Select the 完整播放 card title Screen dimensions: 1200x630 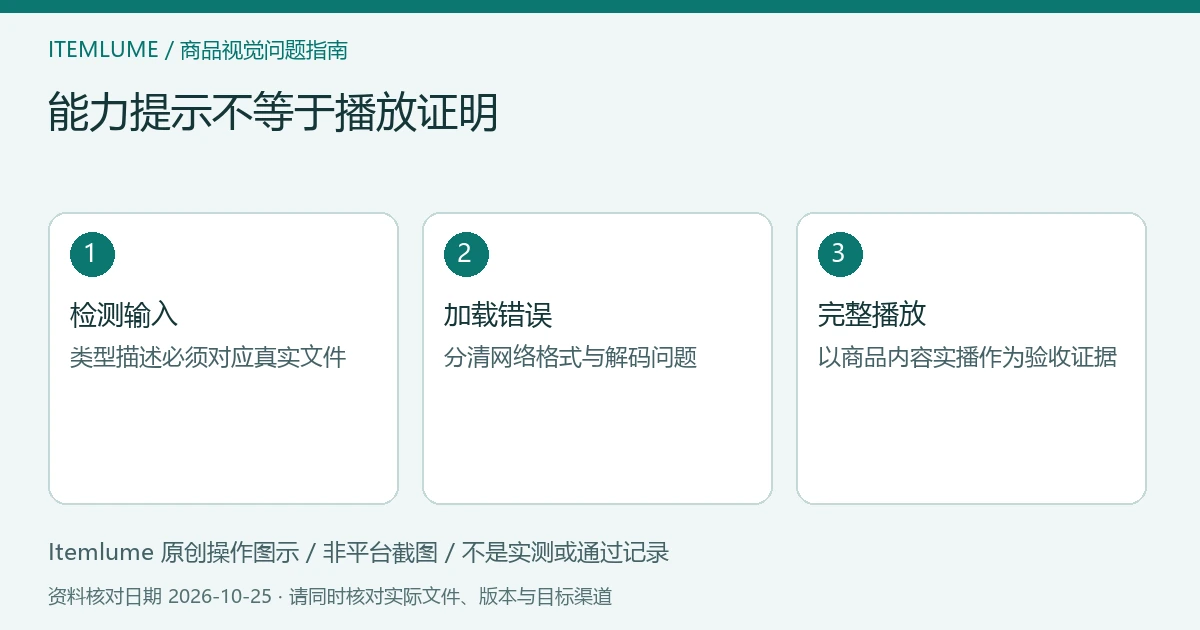click(872, 315)
